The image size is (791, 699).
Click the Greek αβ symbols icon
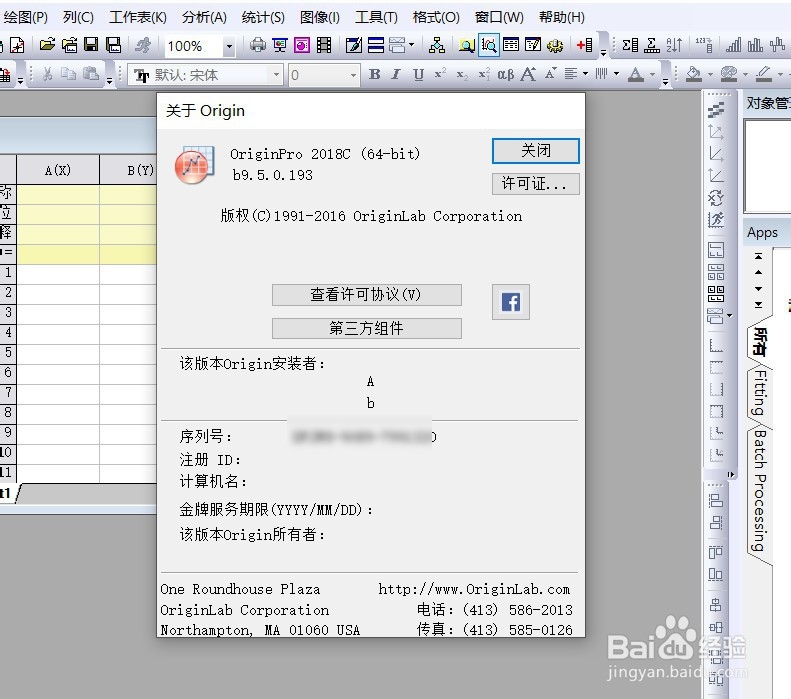click(x=505, y=75)
